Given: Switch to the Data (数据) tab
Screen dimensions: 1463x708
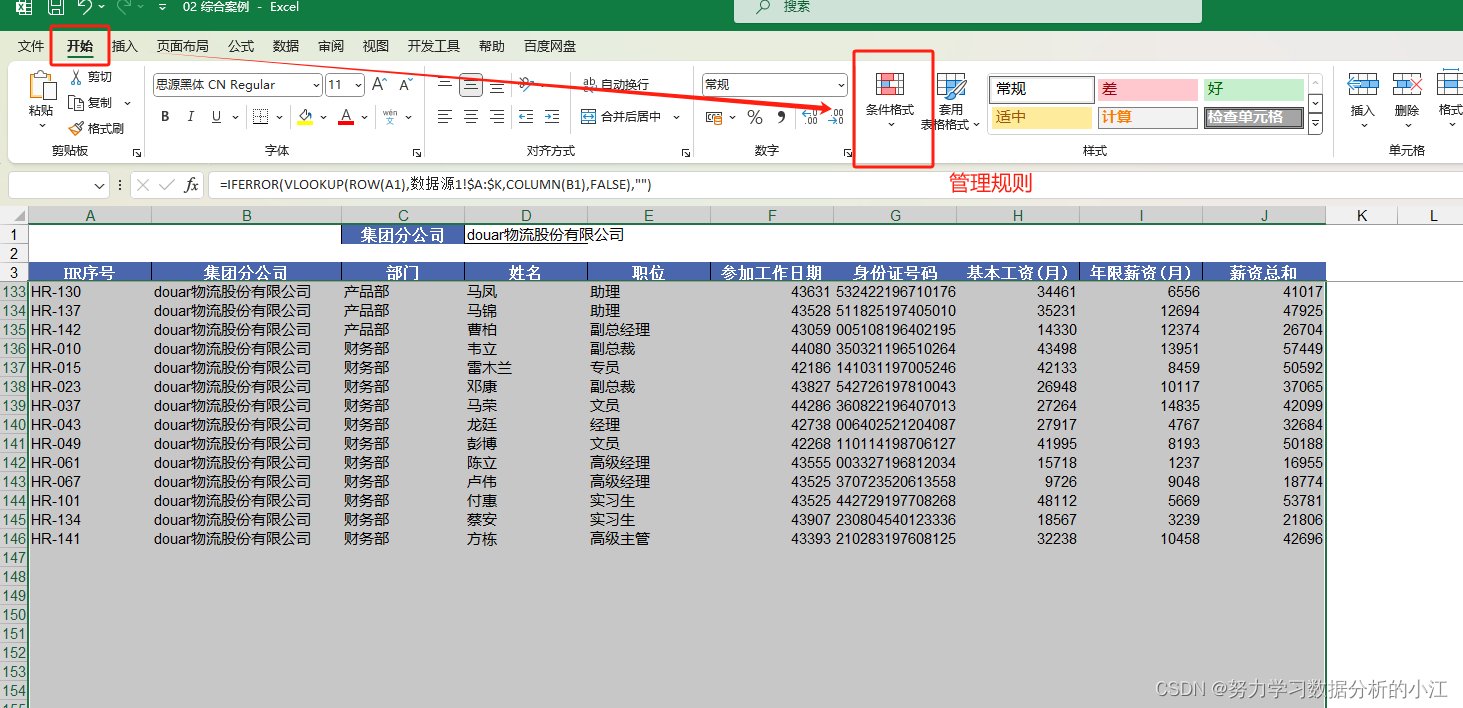Looking at the screenshot, I should (x=286, y=46).
